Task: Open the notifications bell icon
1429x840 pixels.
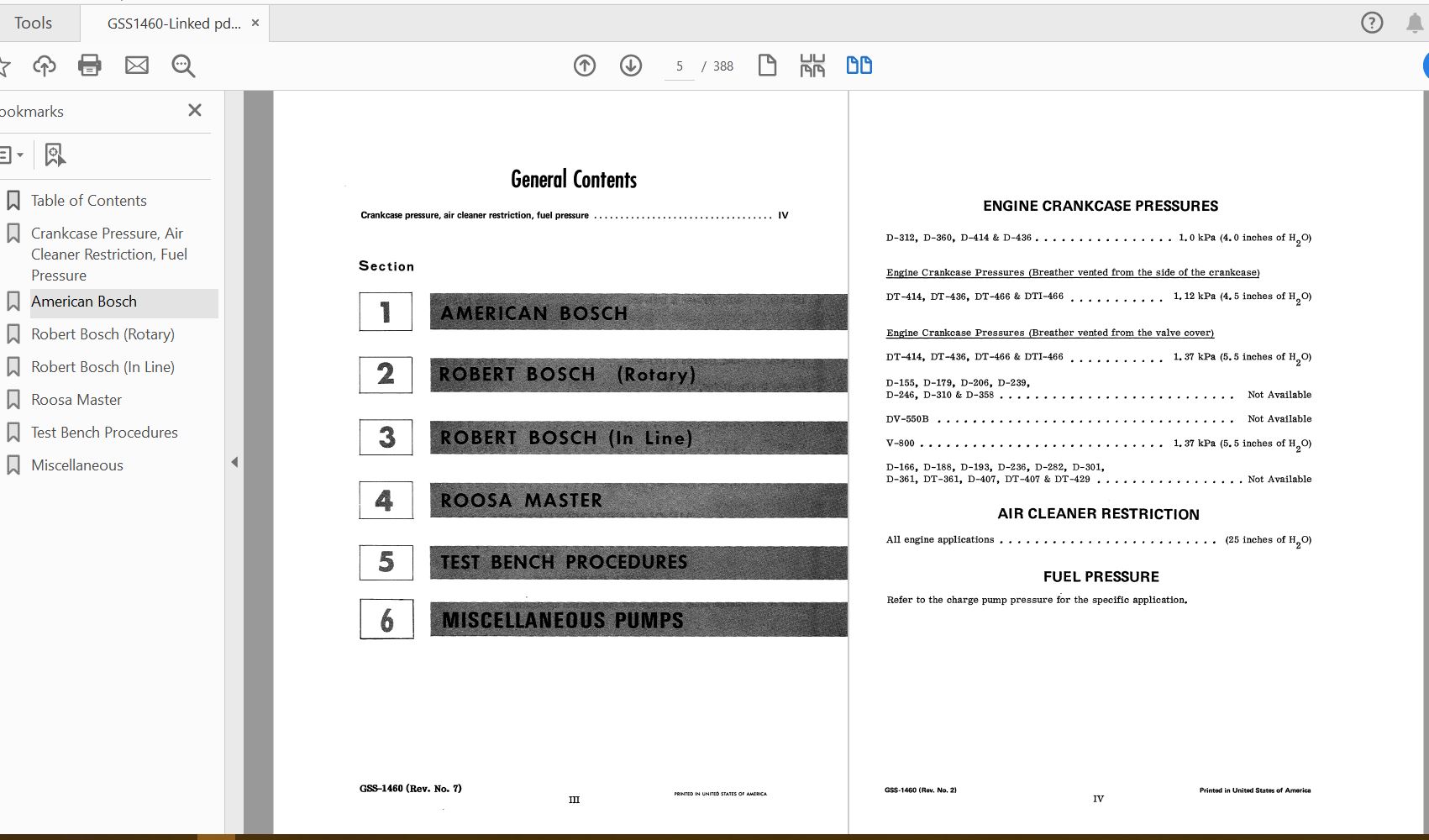Action: [x=1416, y=24]
